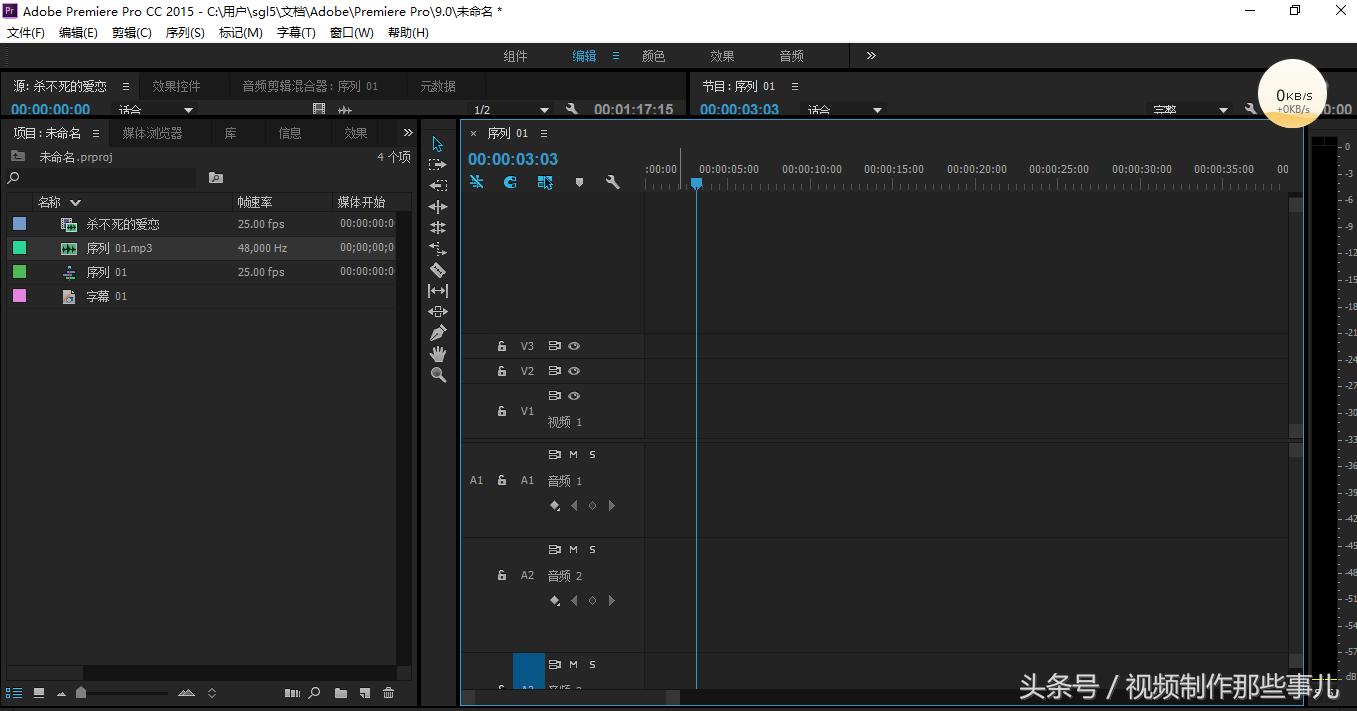Viewport: 1357px width, 711px height.
Task: Open the 序列(S) menu
Action: [184, 32]
